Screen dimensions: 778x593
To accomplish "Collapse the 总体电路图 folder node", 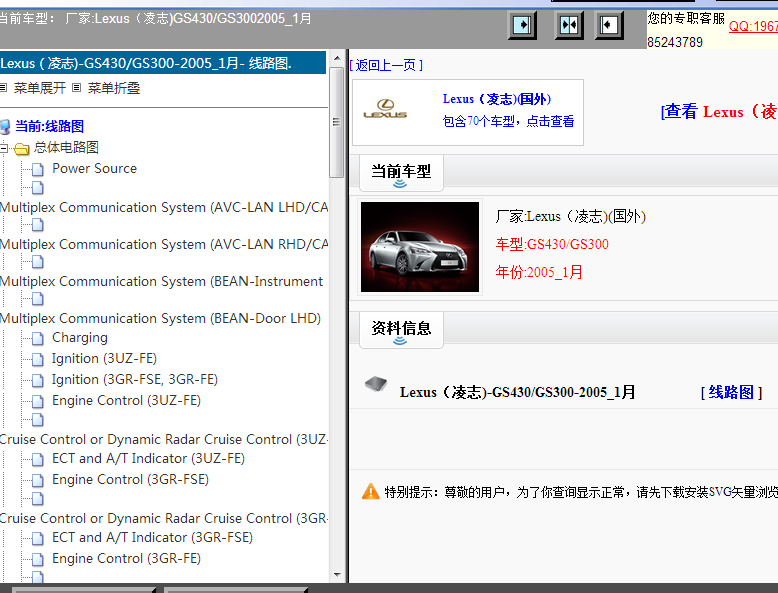I will click(x=3, y=148).
